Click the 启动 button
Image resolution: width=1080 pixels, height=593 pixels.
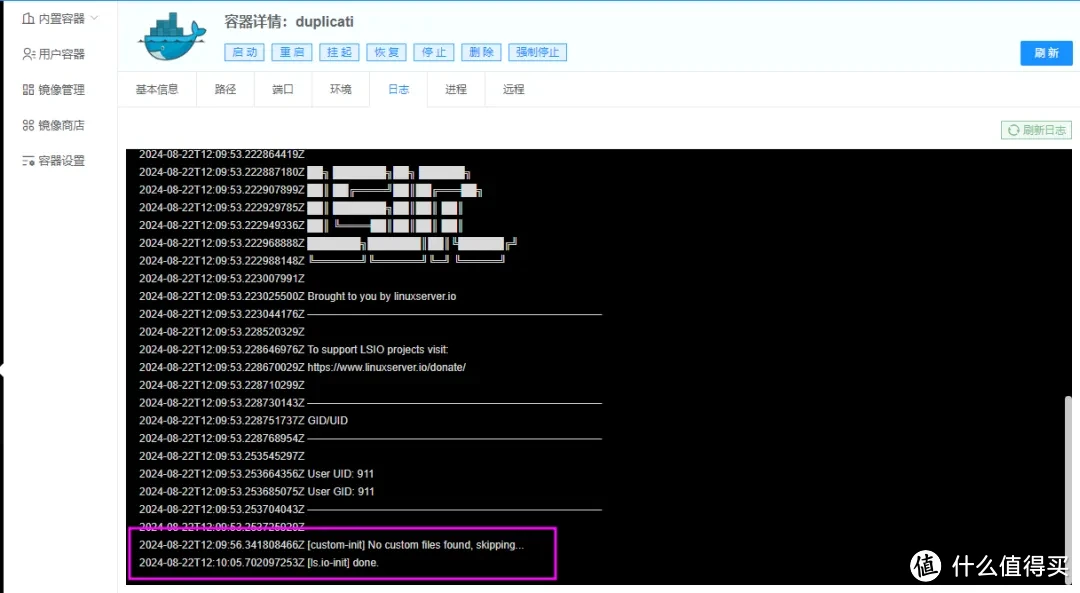click(x=245, y=52)
